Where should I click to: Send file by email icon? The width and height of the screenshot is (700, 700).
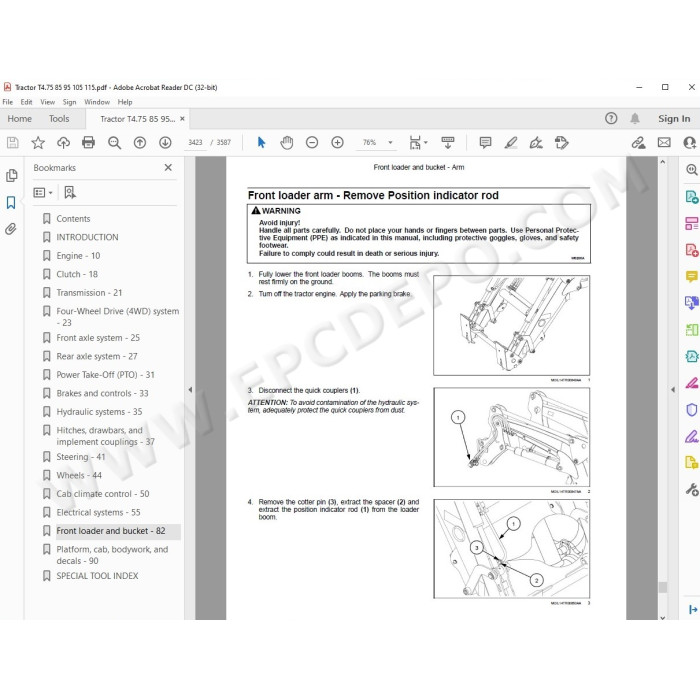[x=664, y=142]
